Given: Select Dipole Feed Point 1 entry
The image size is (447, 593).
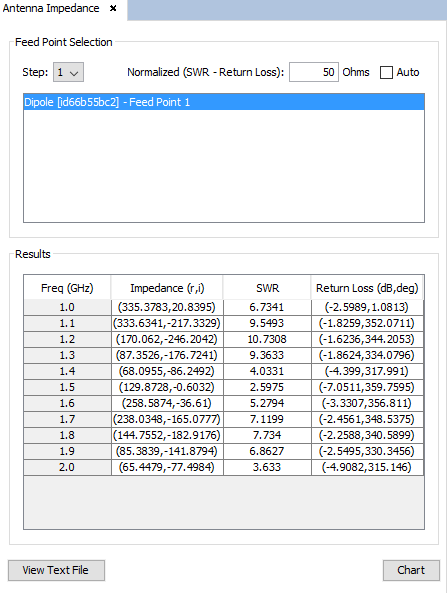Looking at the screenshot, I should (224, 102).
